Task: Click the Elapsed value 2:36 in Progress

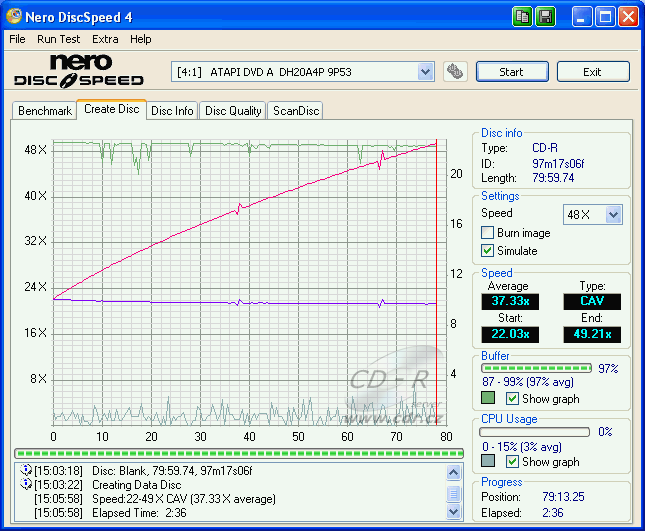Action: (553, 512)
